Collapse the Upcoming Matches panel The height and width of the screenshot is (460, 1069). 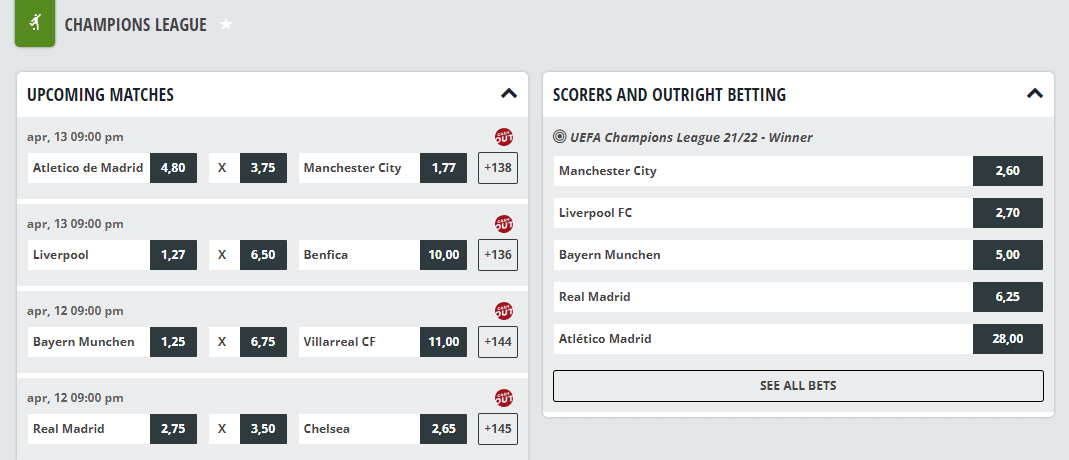pyautogui.click(x=509, y=94)
